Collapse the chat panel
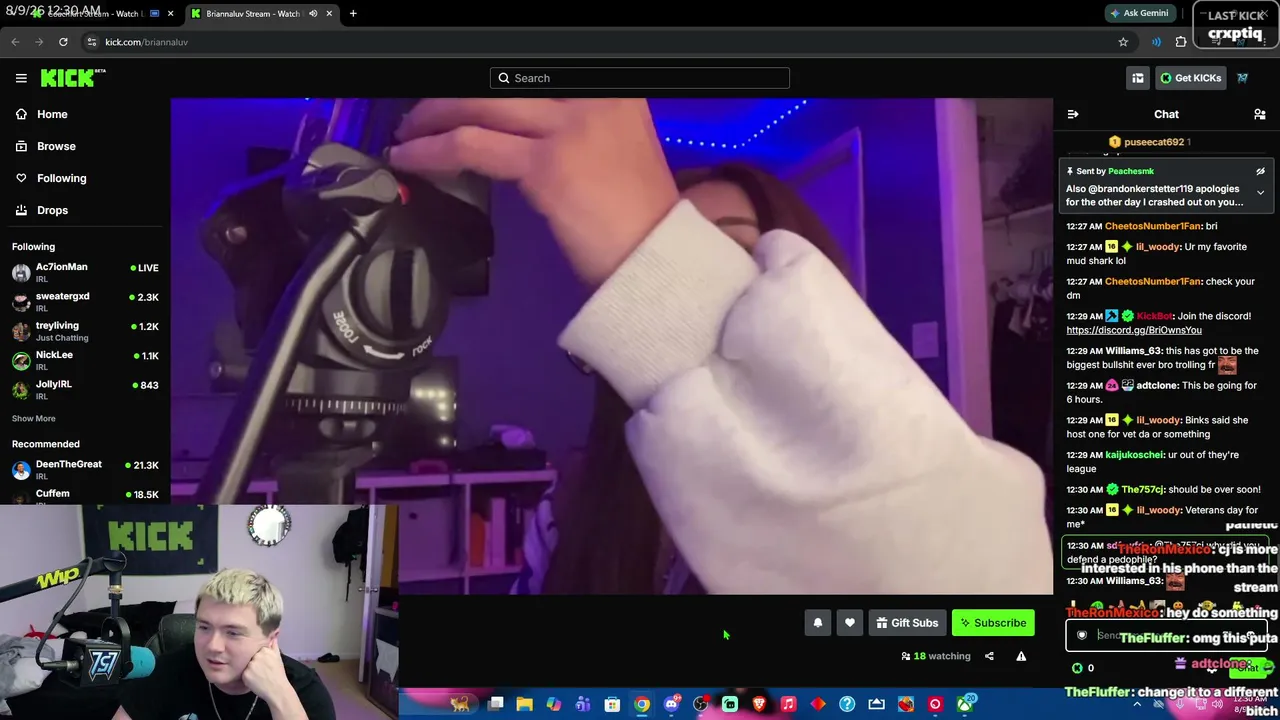This screenshot has height=720, width=1280. coord(1073,115)
